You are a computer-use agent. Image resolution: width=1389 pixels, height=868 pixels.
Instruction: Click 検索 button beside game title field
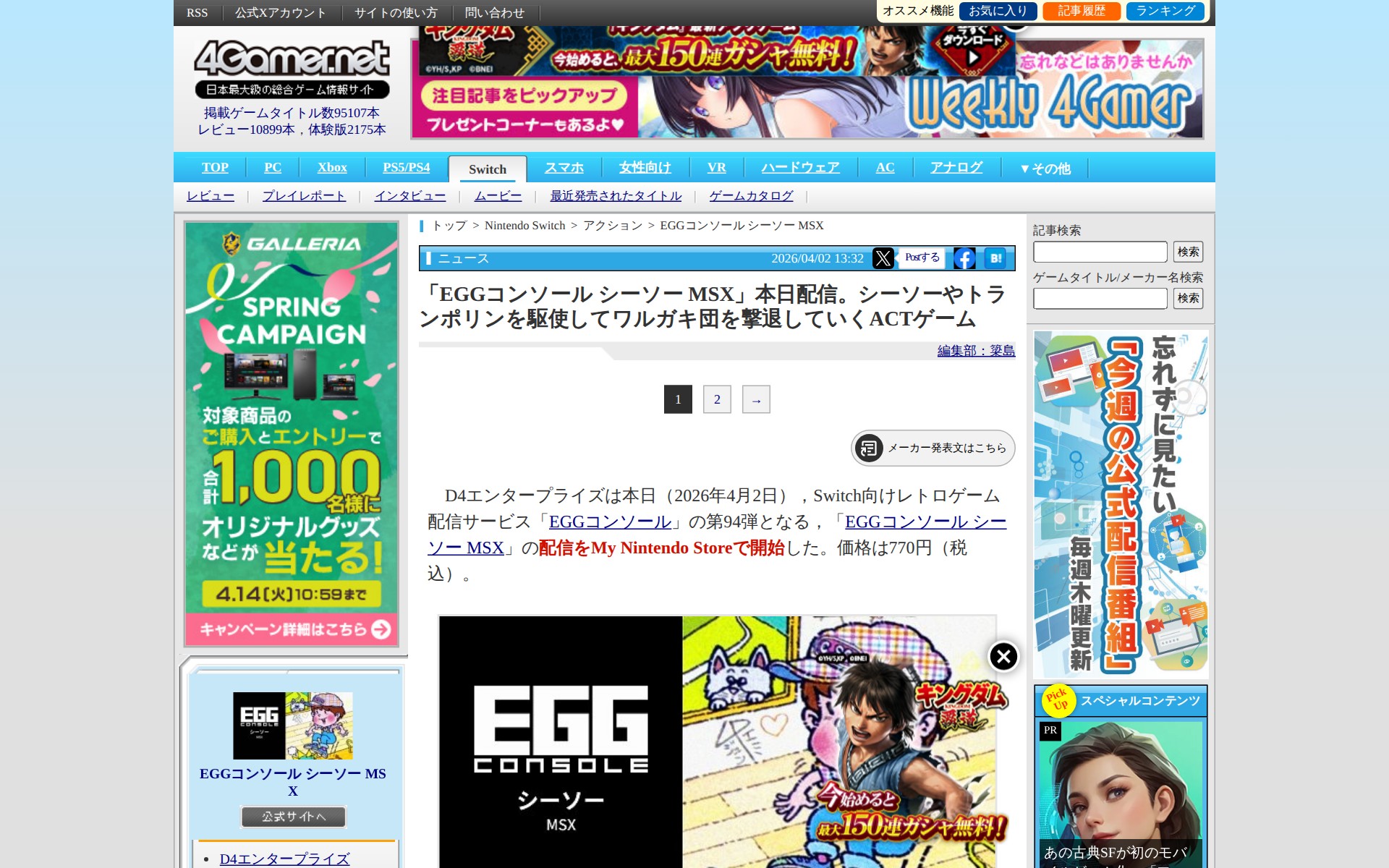pos(1189,298)
